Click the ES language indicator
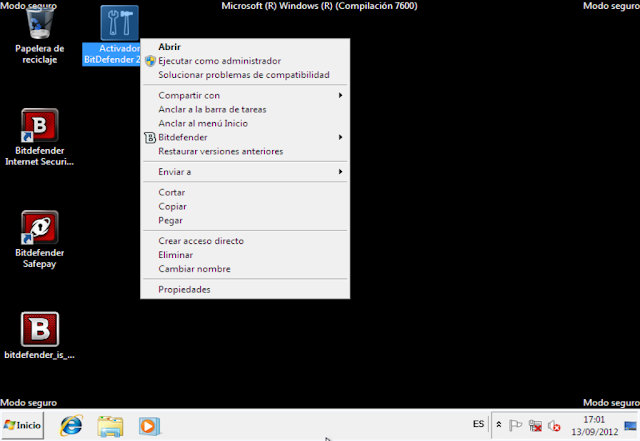Screen dimensions: 640x441 point(478,424)
